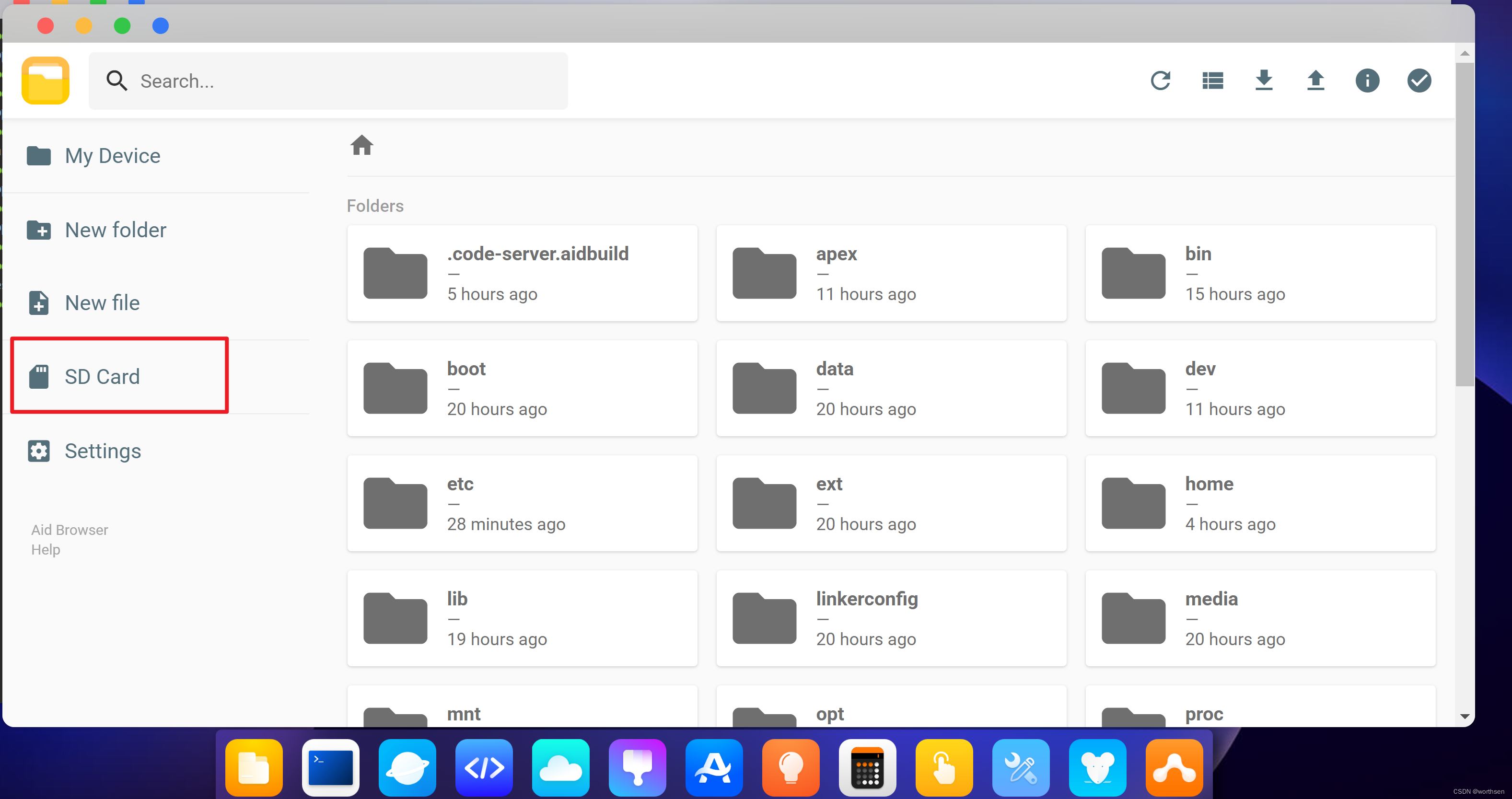Click the download arrow icon
Image resolution: width=1512 pixels, height=799 pixels.
click(1264, 81)
